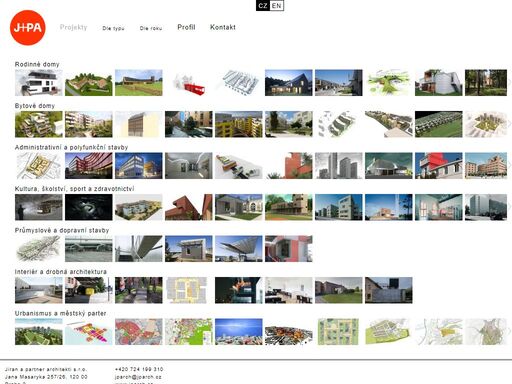Open blue sky skyline thumbnail in Urbanismus
This screenshot has width=512, height=384.
(x=239, y=332)
